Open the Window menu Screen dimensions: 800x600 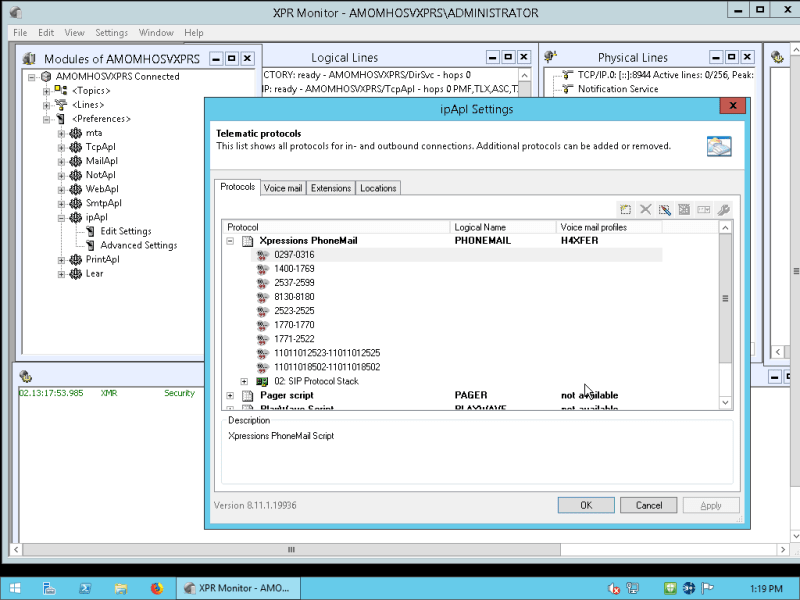click(x=156, y=33)
